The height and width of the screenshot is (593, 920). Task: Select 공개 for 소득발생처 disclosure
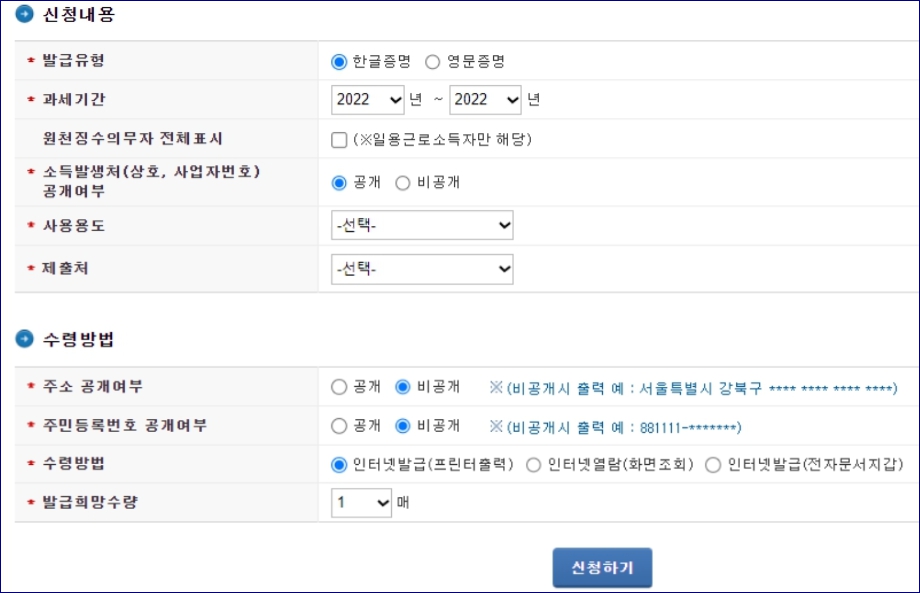(x=338, y=182)
